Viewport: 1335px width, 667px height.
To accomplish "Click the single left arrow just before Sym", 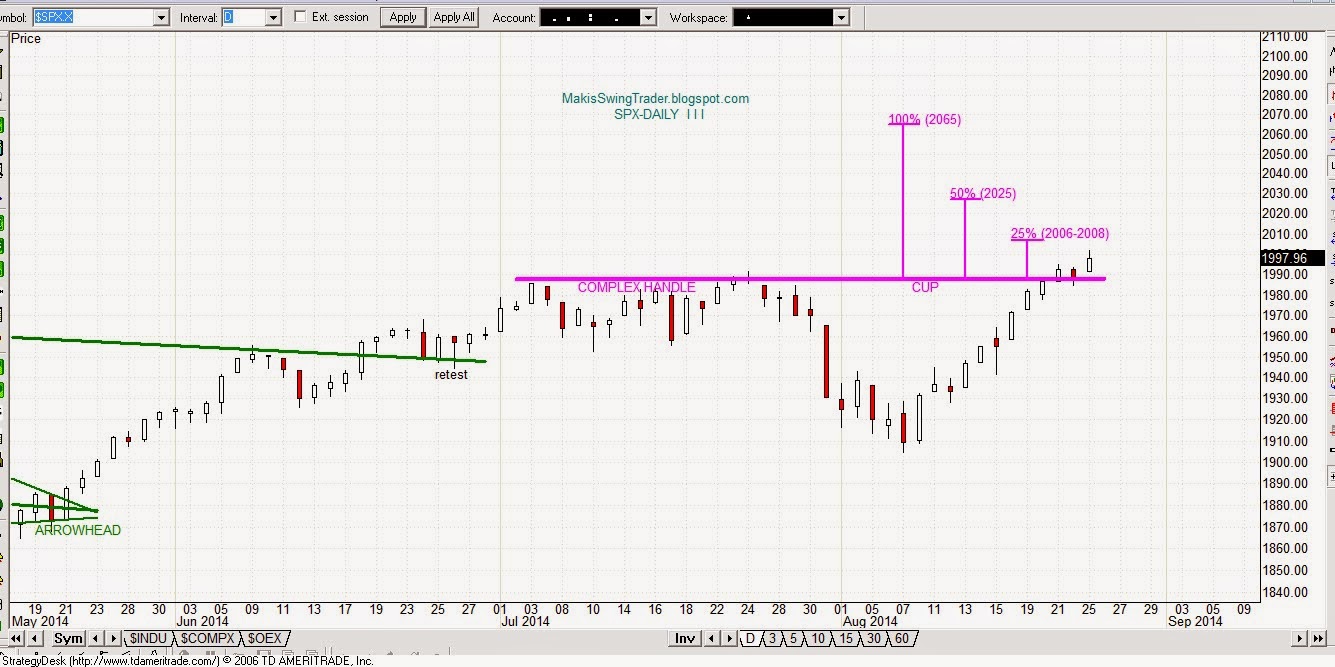I will 35,638.
